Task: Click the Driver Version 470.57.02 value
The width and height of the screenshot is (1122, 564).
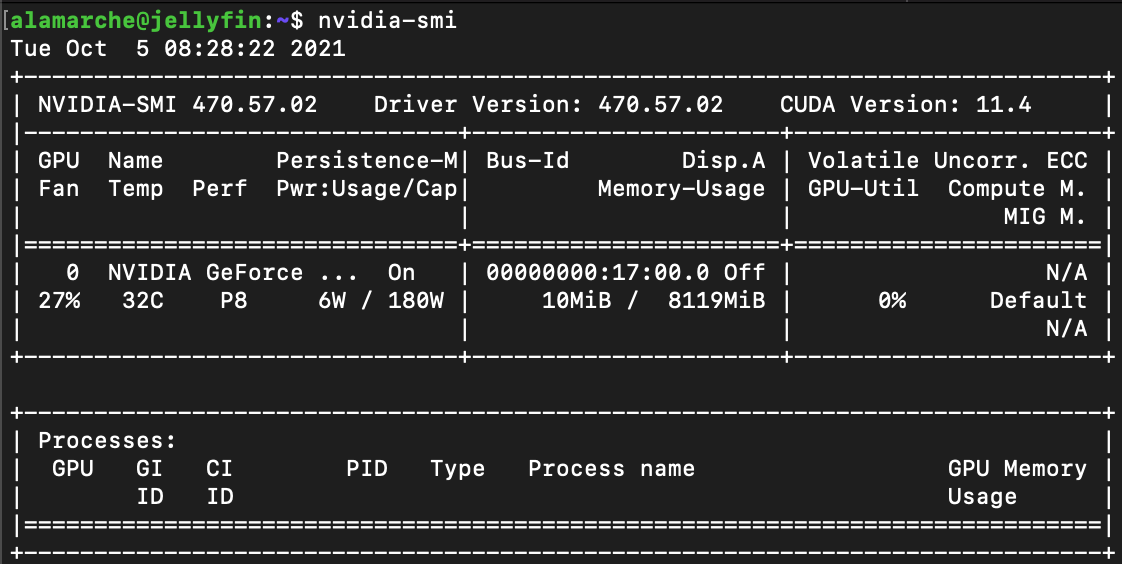Action: [660, 105]
